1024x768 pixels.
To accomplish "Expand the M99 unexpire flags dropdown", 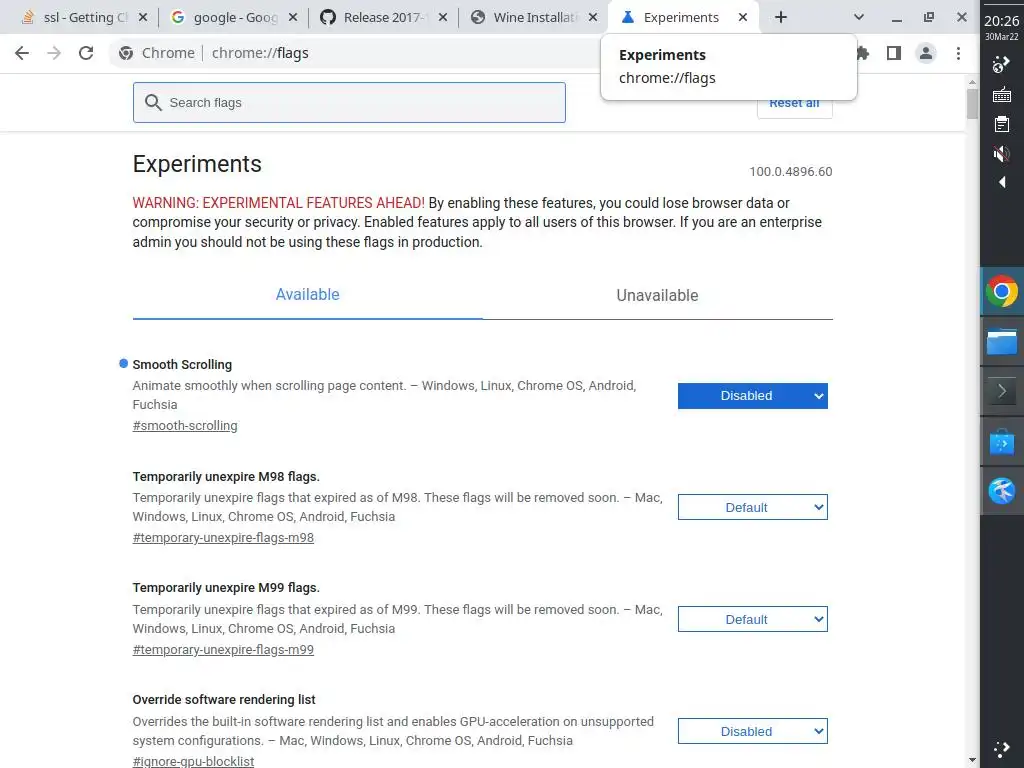I will click(752, 620).
